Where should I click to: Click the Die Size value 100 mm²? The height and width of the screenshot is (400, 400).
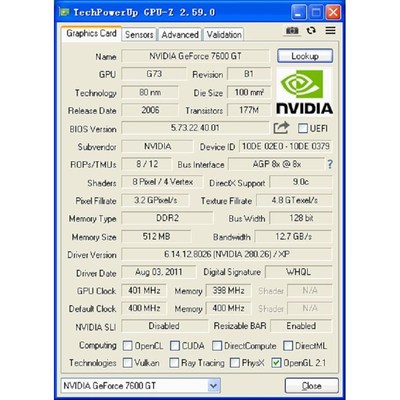(249, 92)
